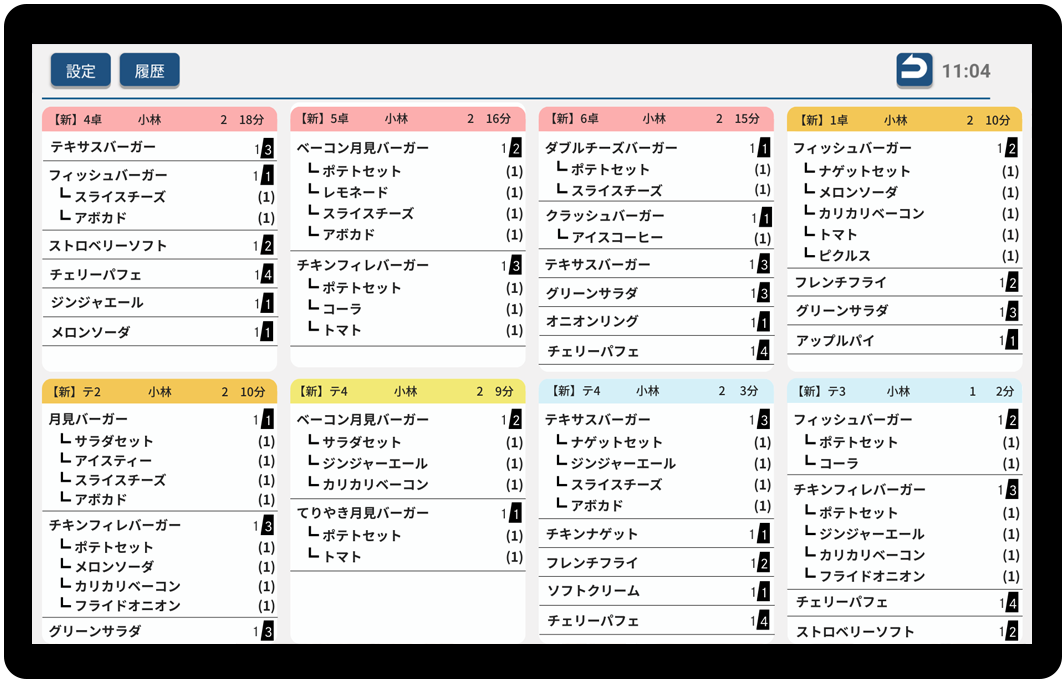Tap the レモネード option row

tap(408, 192)
